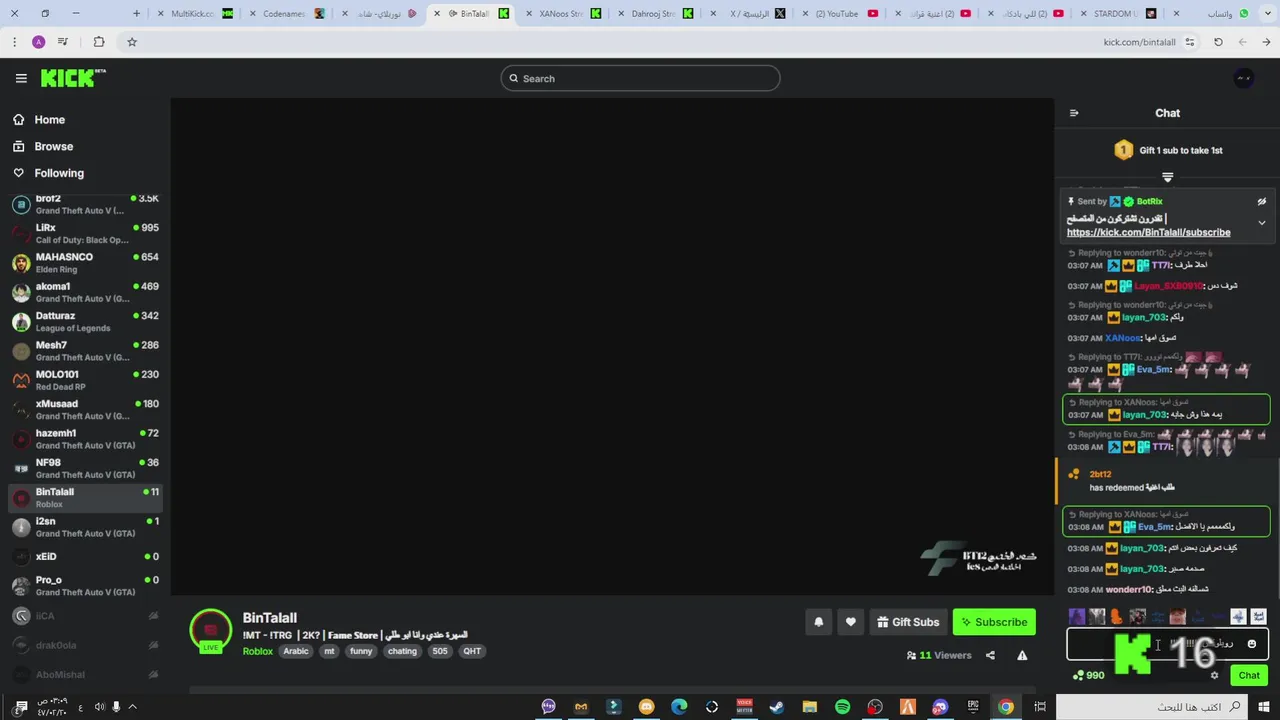Open Mesh7 channel in sidebar
Viewport: 1280px width, 720px height.
pos(85,351)
